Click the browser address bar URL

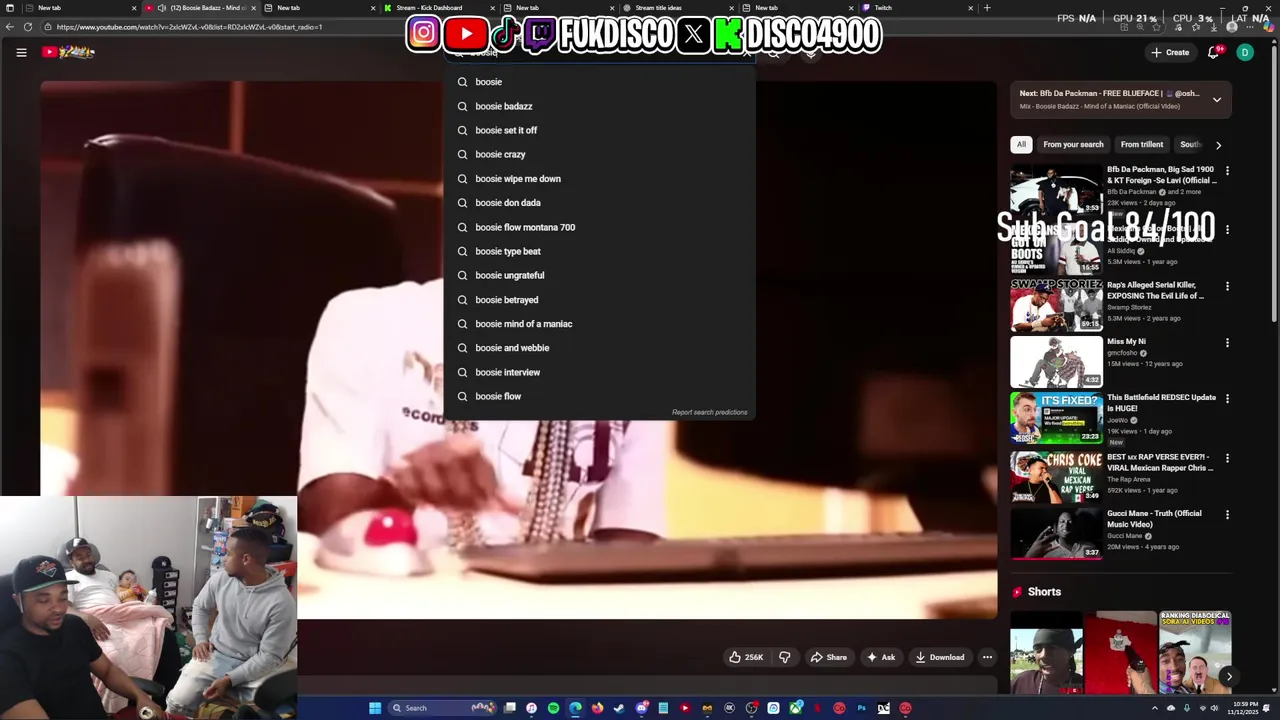pos(189,27)
